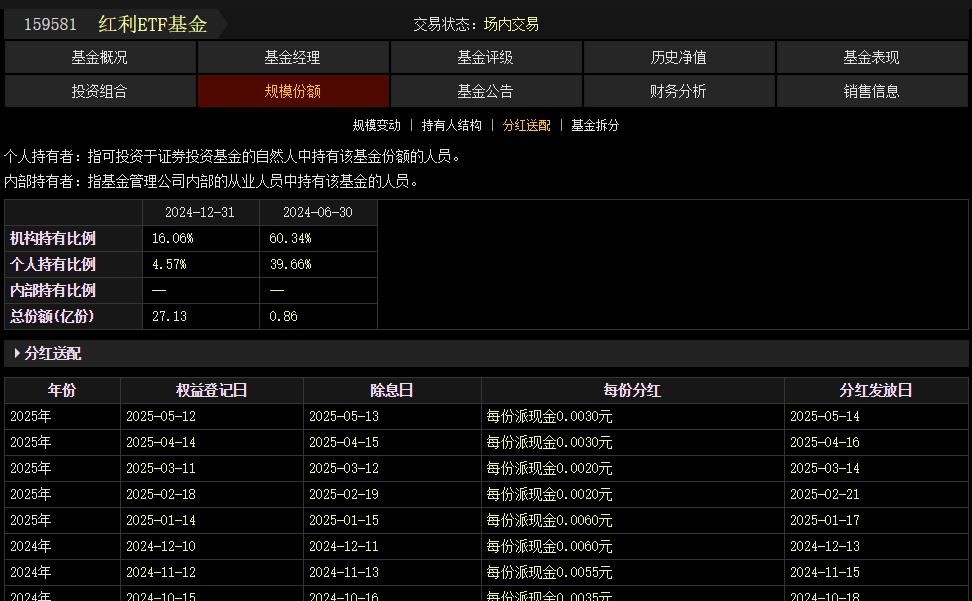Click the 分红发放日 column header
The width and height of the screenshot is (972, 601).
876,390
